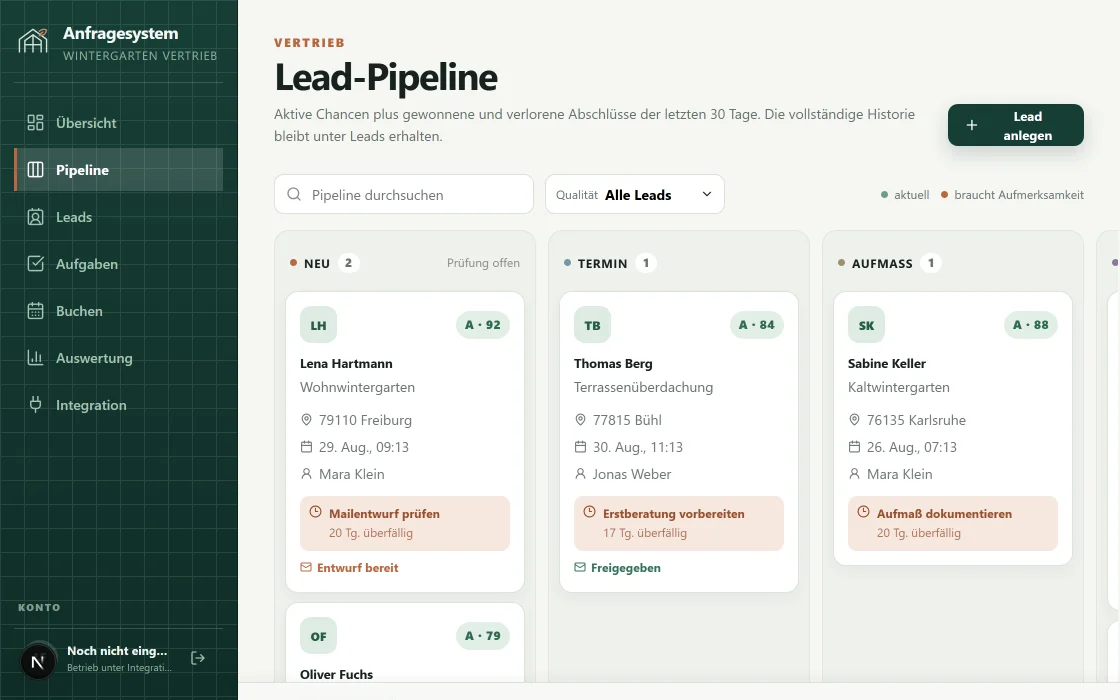
Task: Click the Buchen calendar icon
Action: (35, 311)
